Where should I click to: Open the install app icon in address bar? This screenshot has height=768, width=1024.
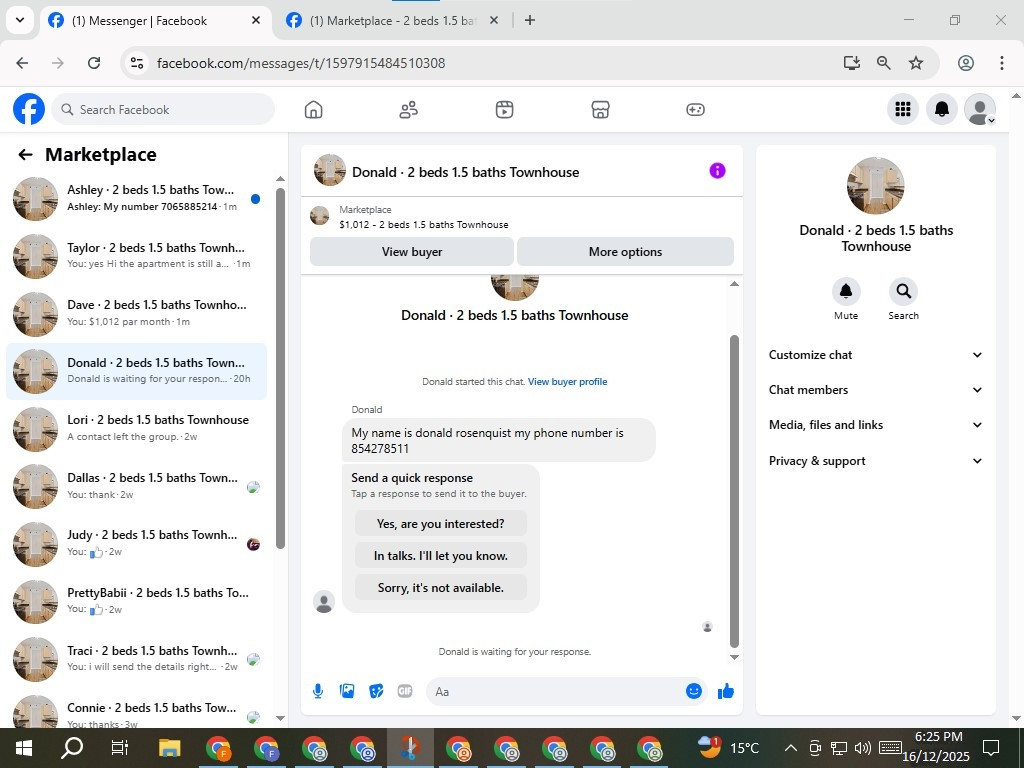852,63
